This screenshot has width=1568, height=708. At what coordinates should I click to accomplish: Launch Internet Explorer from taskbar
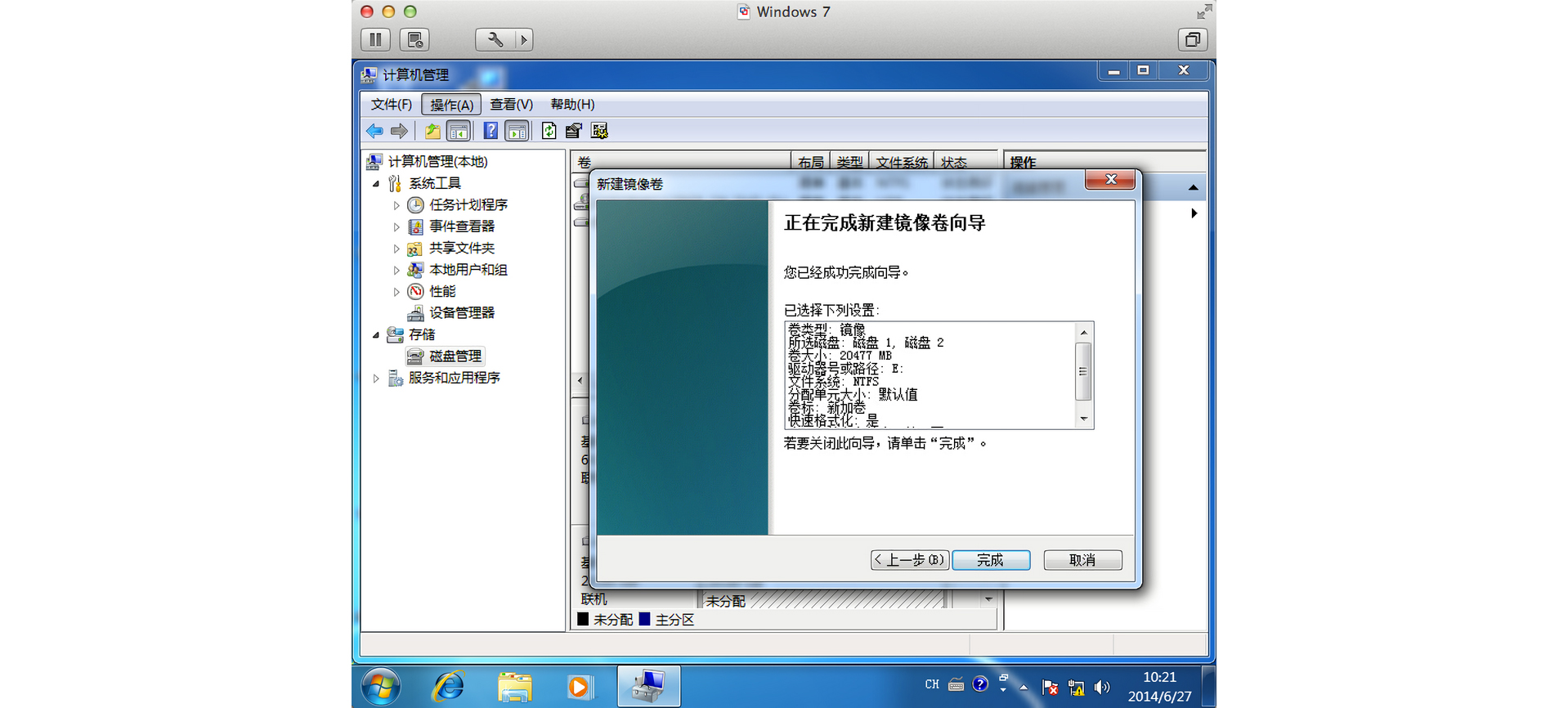[x=448, y=687]
